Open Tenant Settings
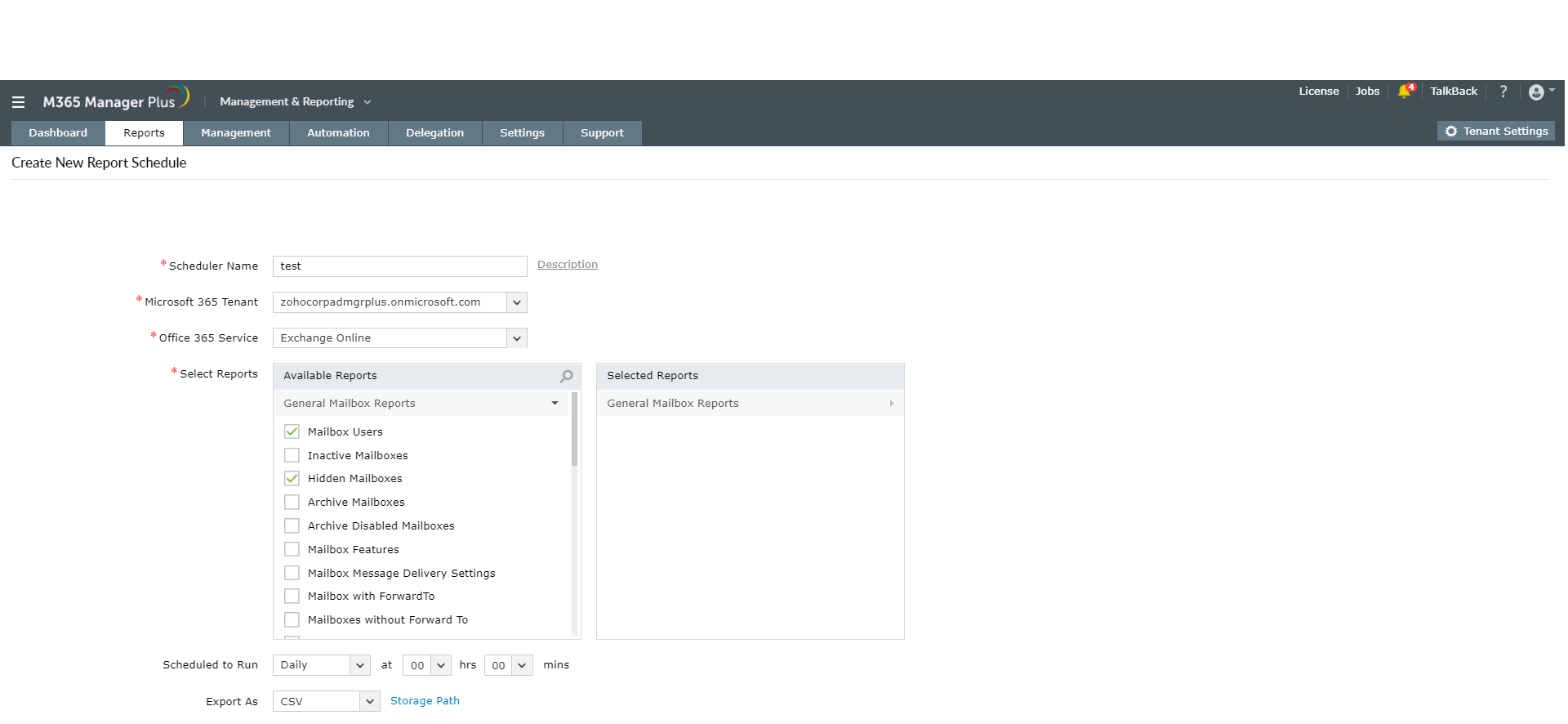1568x724 pixels. 1496,132
